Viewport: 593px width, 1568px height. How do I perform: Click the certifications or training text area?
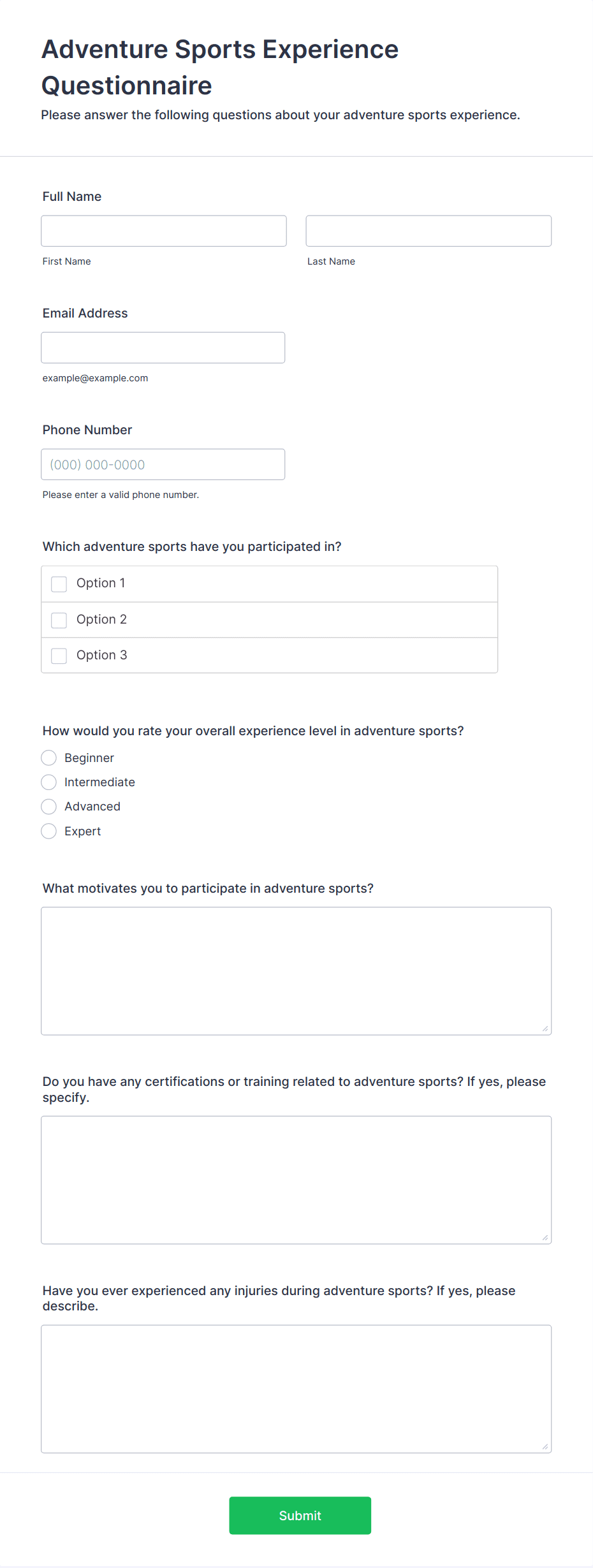coord(296,1180)
